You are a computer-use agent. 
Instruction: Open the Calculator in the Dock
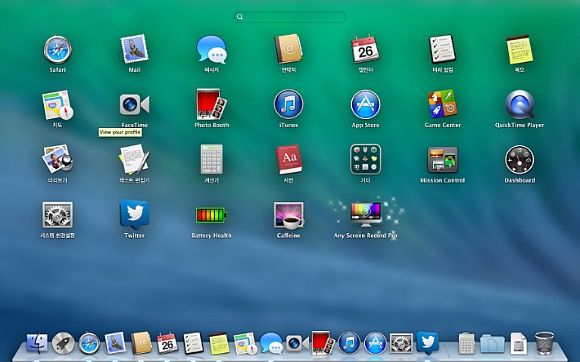point(466,344)
